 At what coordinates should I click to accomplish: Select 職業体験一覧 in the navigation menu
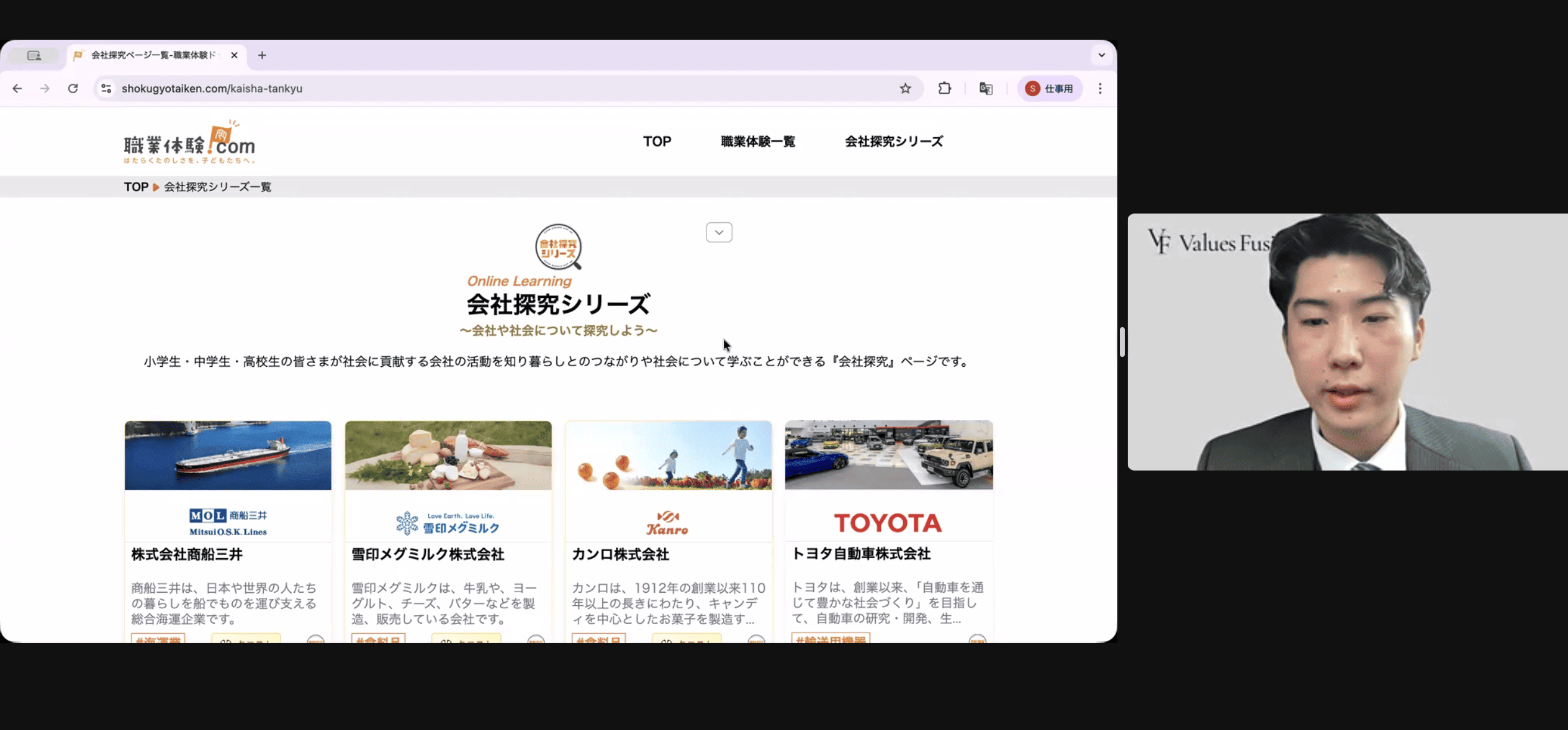tap(757, 142)
